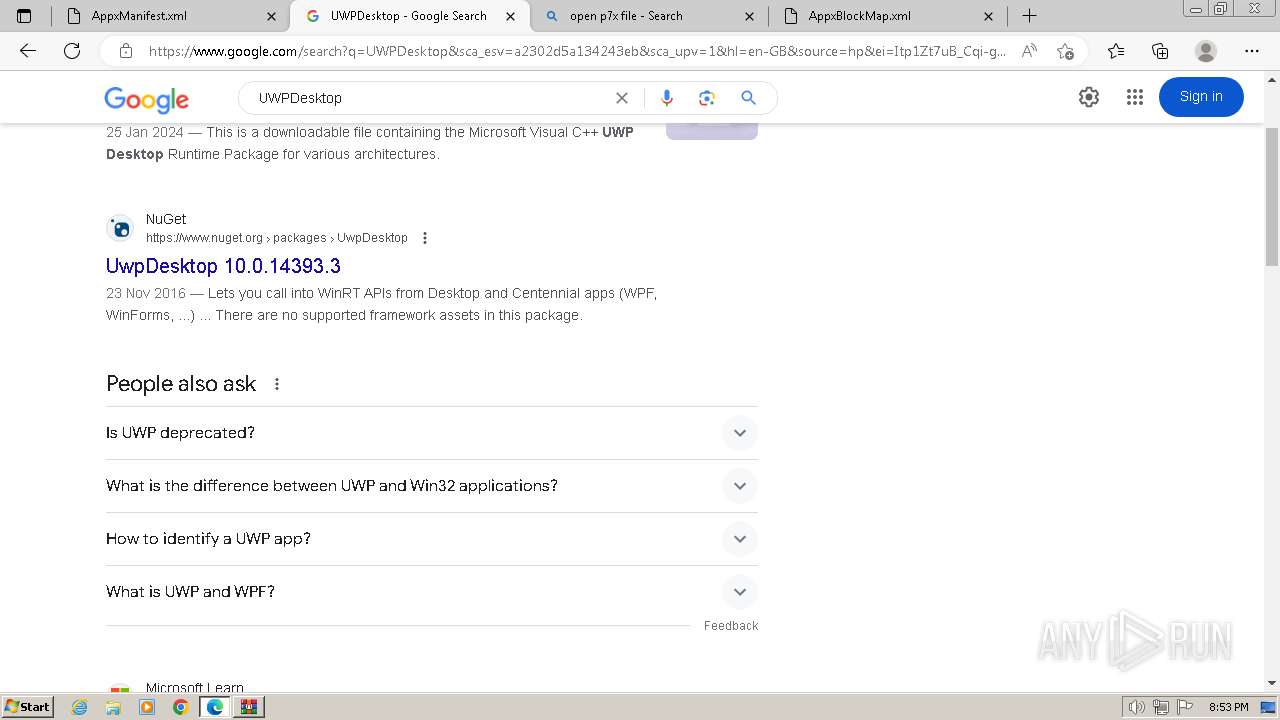Open Collections panel
The width and height of the screenshot is (1280, 720).
1160,51
